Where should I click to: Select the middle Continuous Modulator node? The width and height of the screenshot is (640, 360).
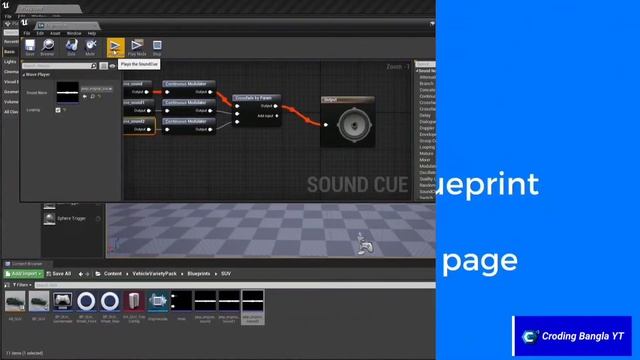coord(189,107)
